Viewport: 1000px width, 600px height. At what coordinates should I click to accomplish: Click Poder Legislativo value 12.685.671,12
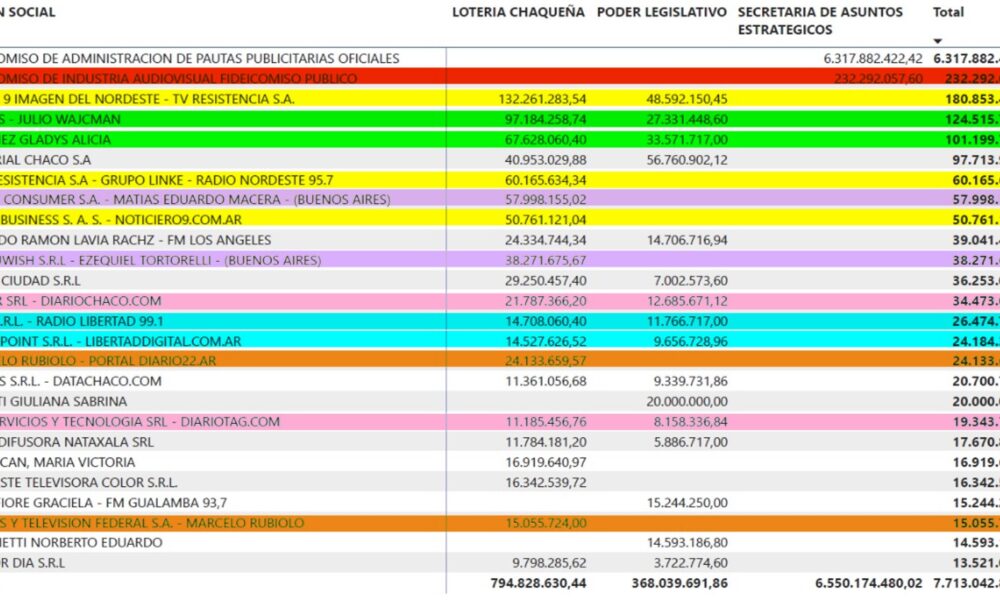(687, 301)
